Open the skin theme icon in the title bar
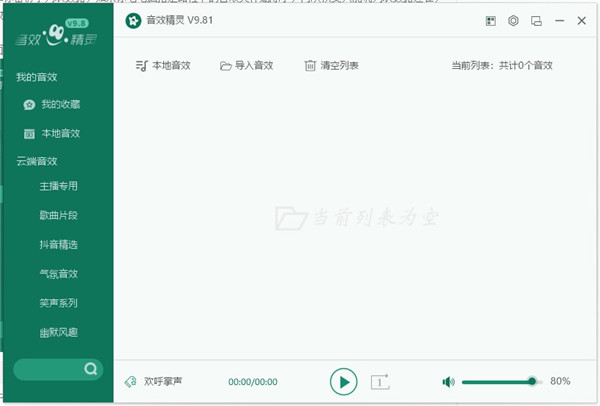The image size is (600, 406). point(491,20)
